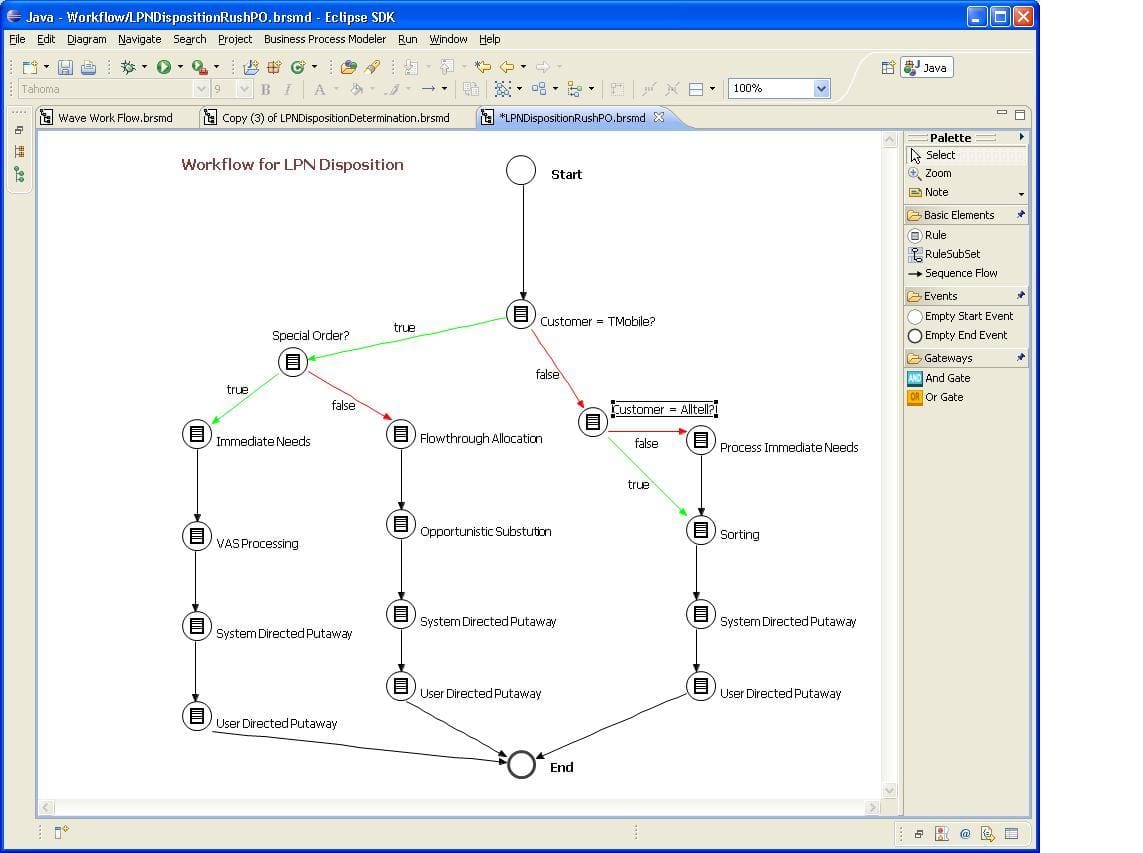The width and height of the screenshot is (1143, 853).
Task: Click the Print toolbar icon
Action: click(x=88, y=68)
